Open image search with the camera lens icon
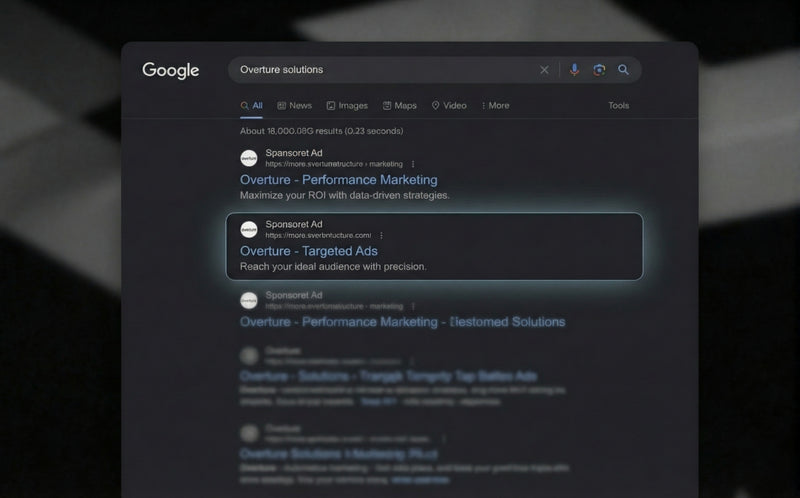 coord(599,69)
